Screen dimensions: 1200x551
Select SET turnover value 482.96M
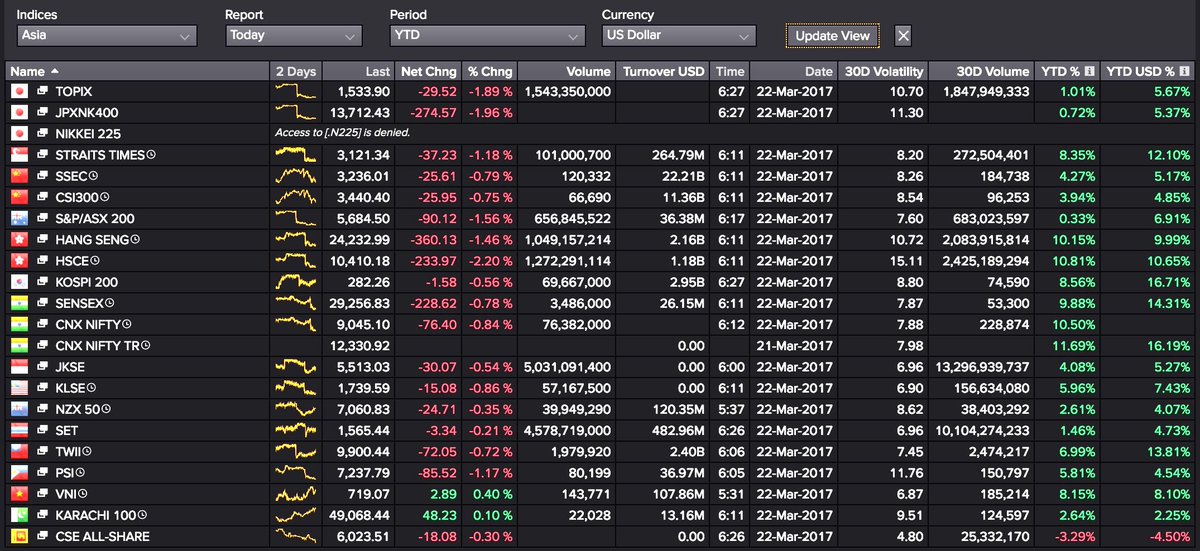tap(677, 431)
